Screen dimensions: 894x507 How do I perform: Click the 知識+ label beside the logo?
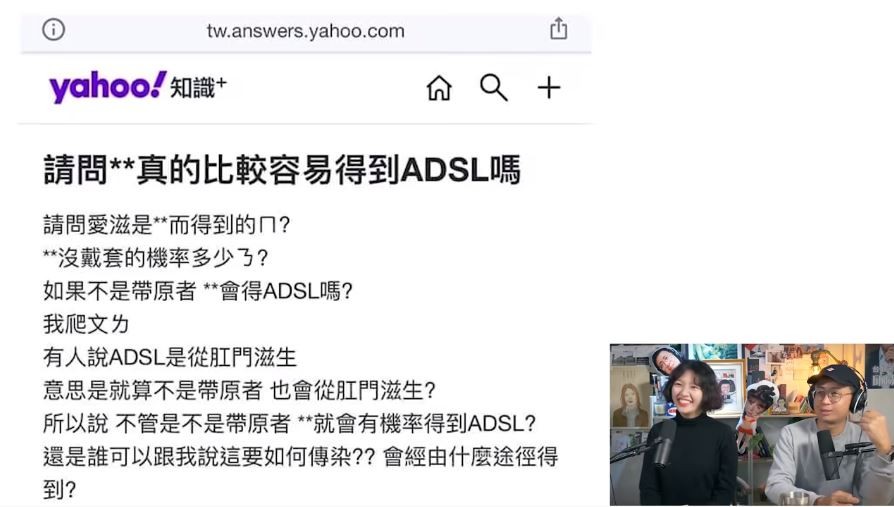pos(198,88)
